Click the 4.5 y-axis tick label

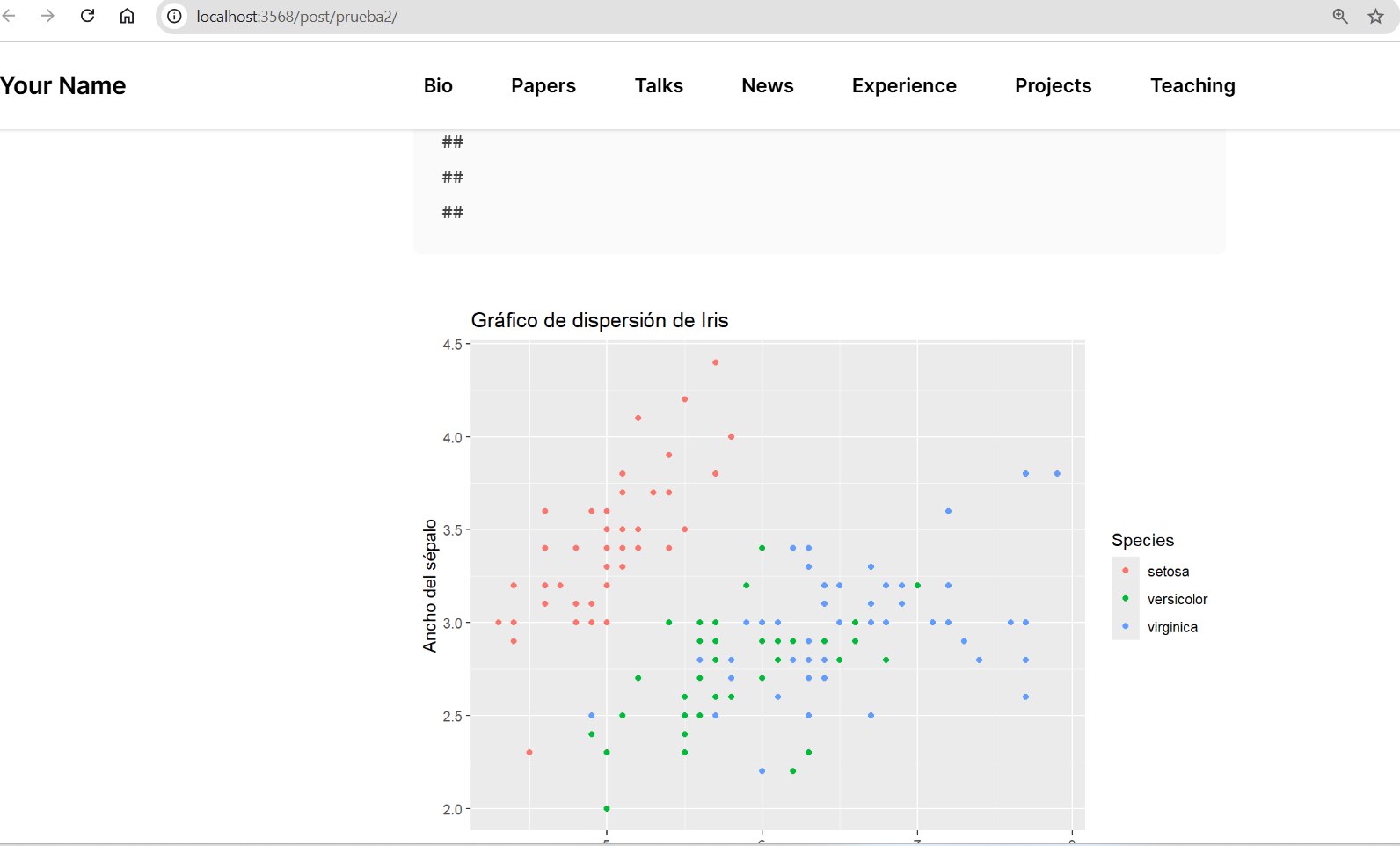pyautogui.click(x=452, y=345)
